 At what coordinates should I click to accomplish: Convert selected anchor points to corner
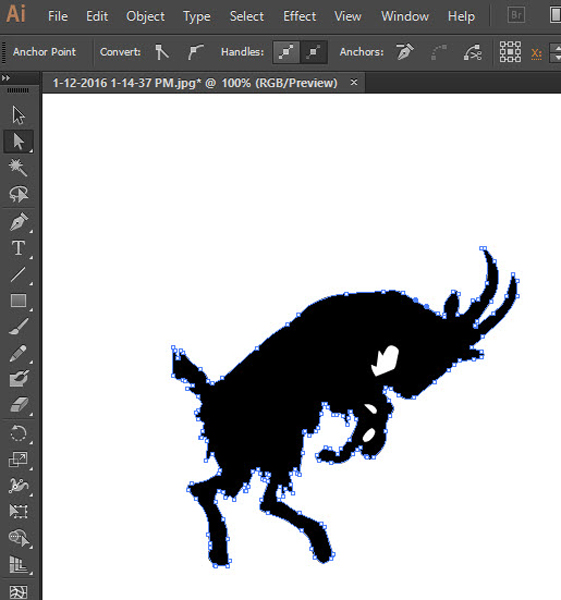(162, 52)
